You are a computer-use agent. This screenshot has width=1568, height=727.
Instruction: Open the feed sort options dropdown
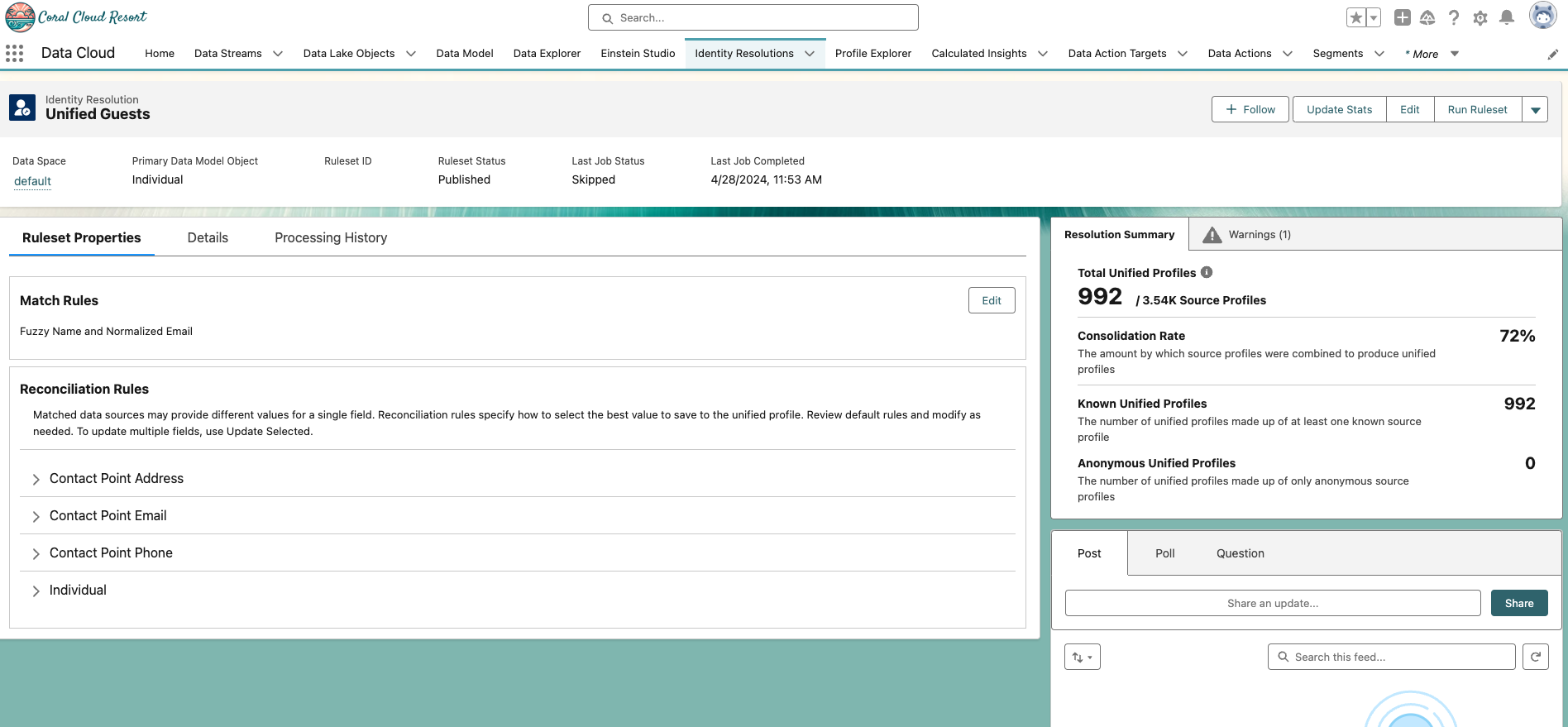(1082, 657)
